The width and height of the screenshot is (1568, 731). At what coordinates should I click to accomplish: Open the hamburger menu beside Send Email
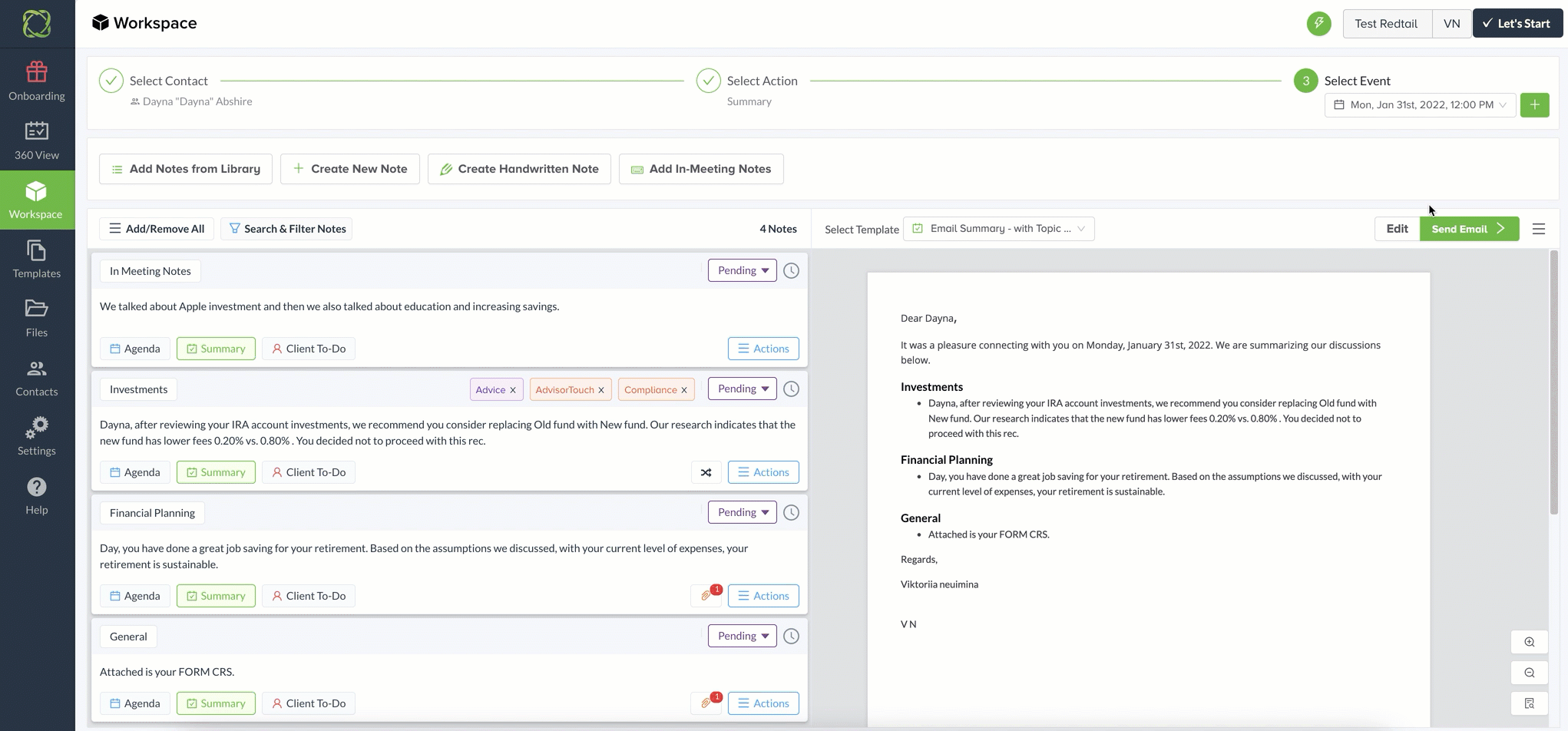(x=1538, y=229)
